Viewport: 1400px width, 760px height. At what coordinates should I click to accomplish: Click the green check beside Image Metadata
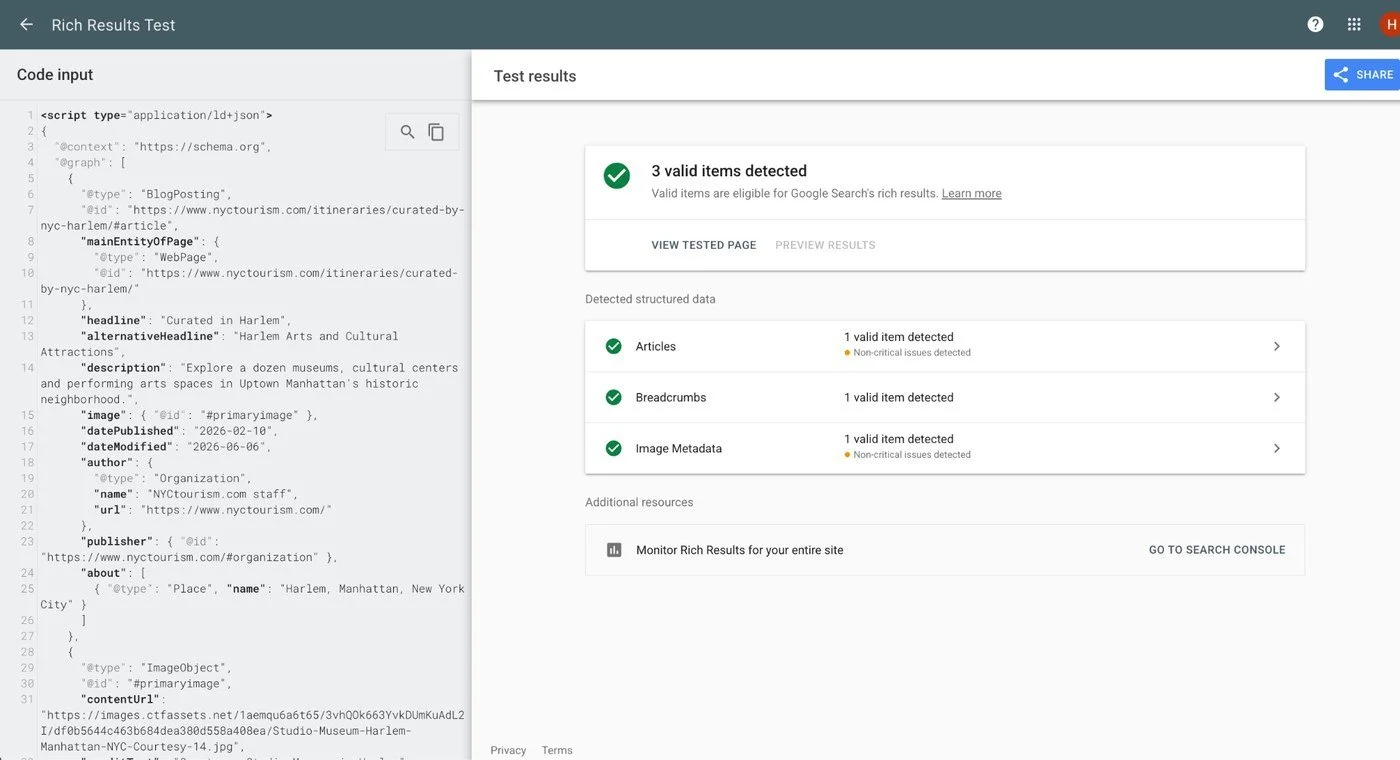click(614, 448)
